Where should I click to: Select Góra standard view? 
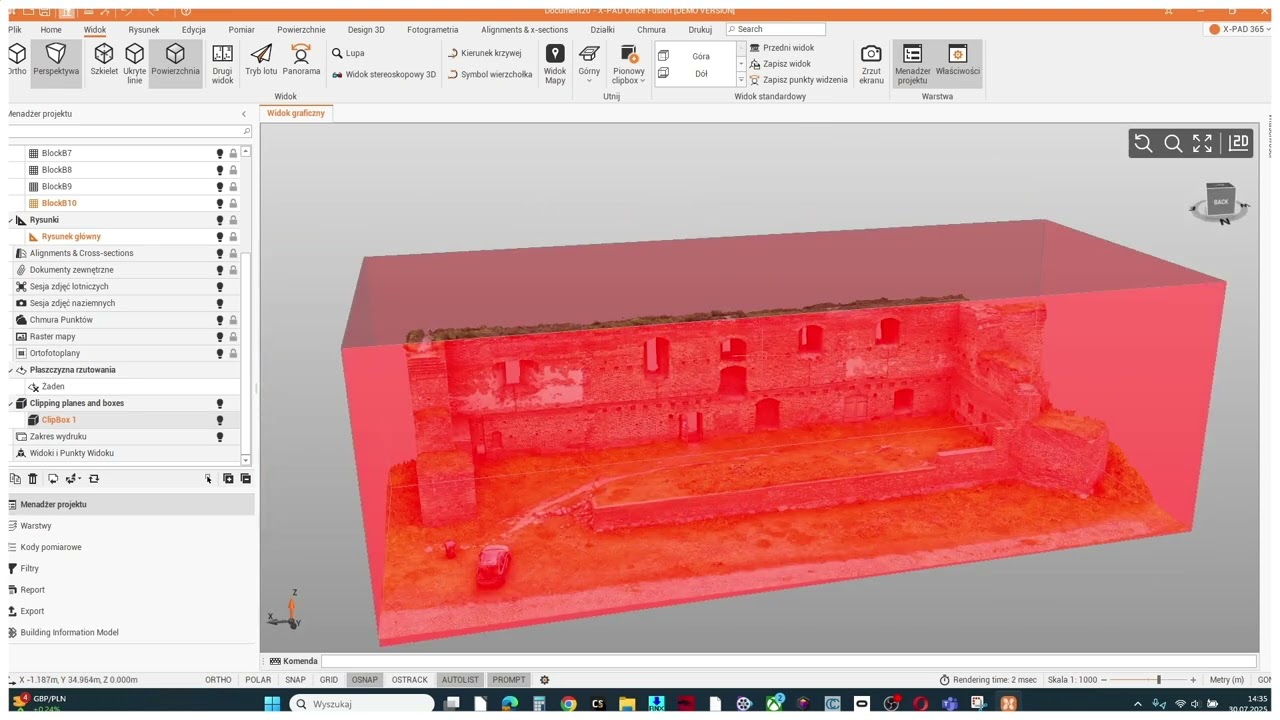(696, 56)
